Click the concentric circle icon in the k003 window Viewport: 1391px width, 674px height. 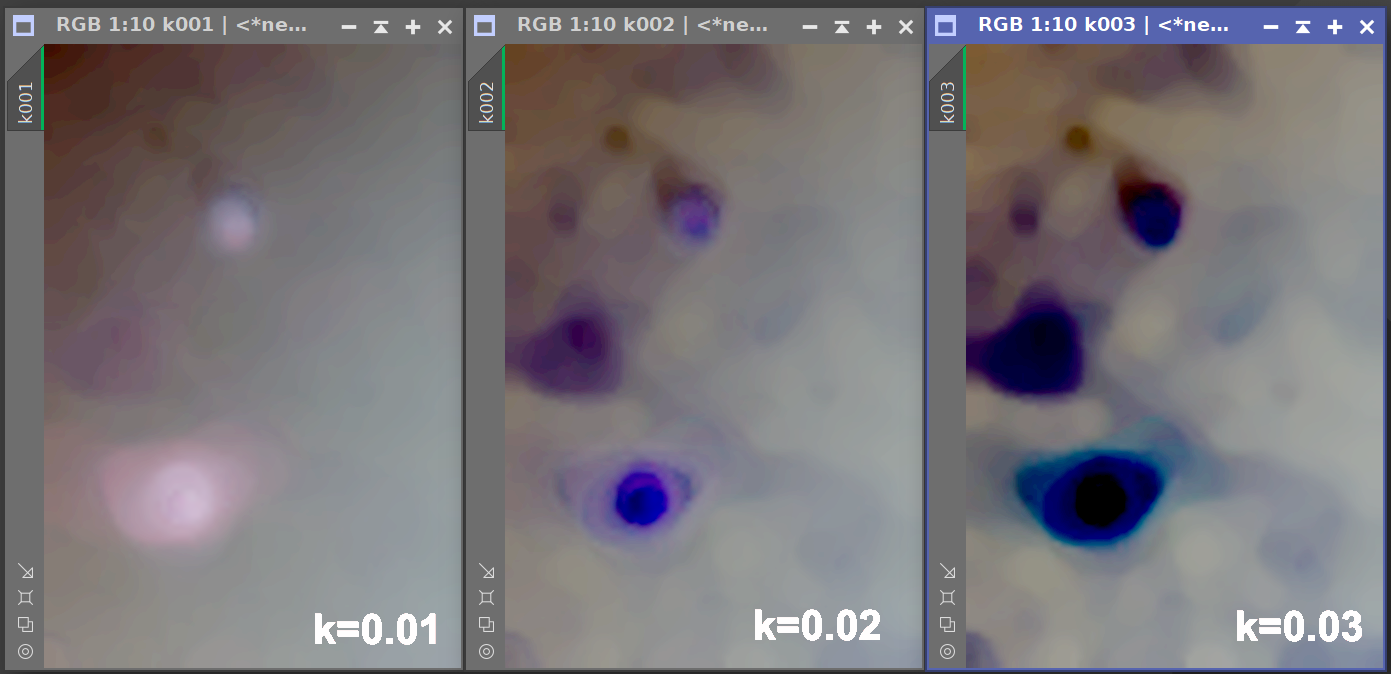pyautogui.click(x=947, y=651)
